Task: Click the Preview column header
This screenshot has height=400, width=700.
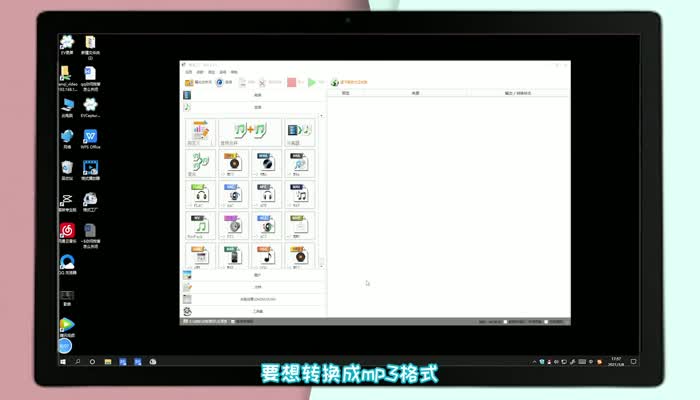Action: click(346, 93)
